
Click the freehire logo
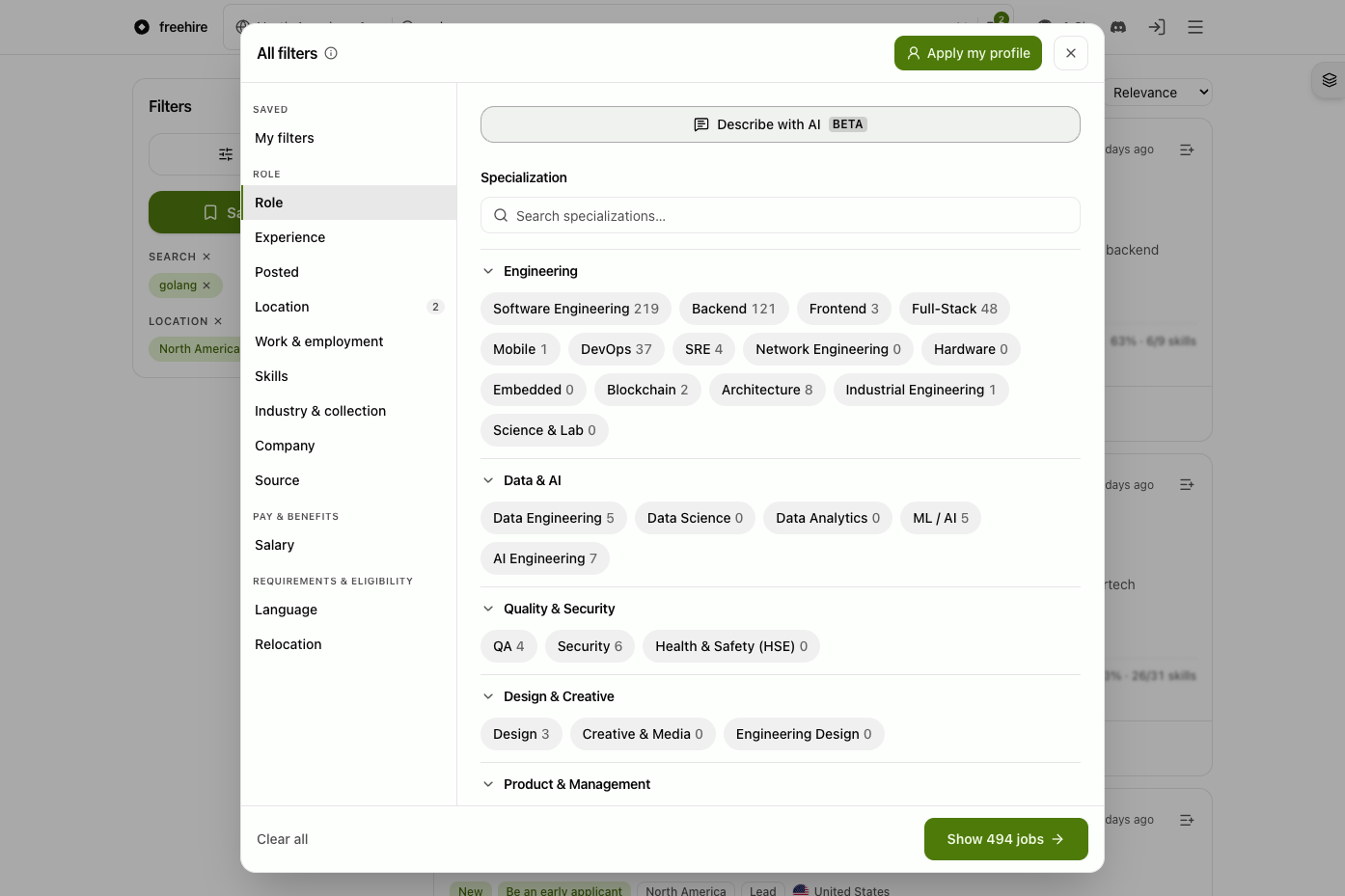click(x=171, y=27)
